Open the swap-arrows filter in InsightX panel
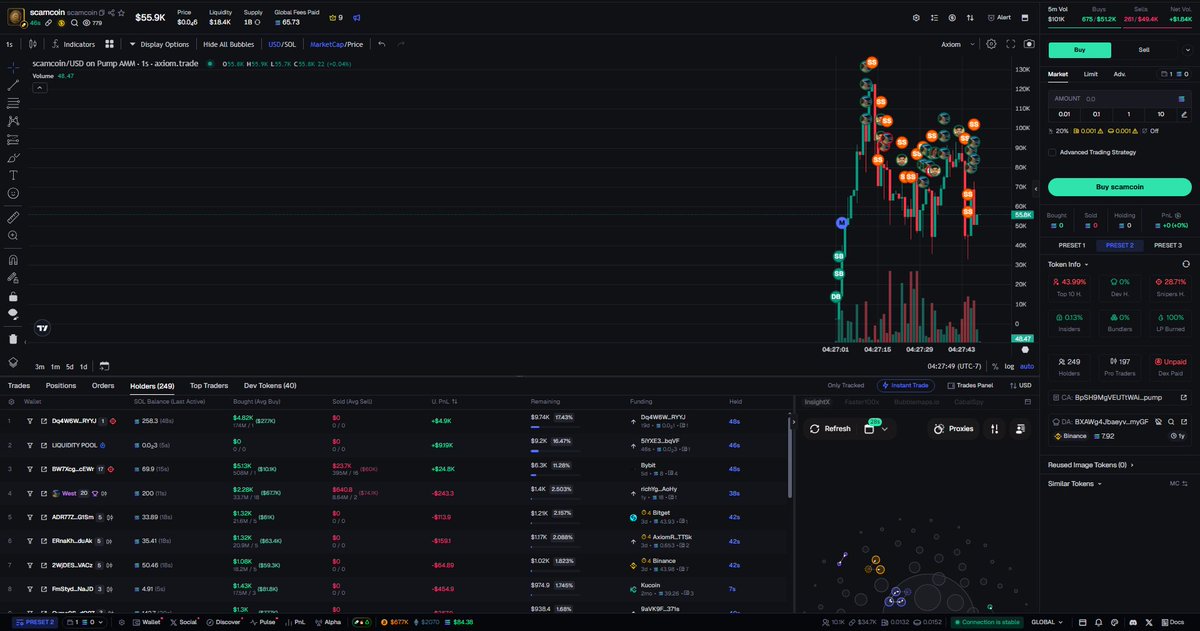 pos(994,428)
